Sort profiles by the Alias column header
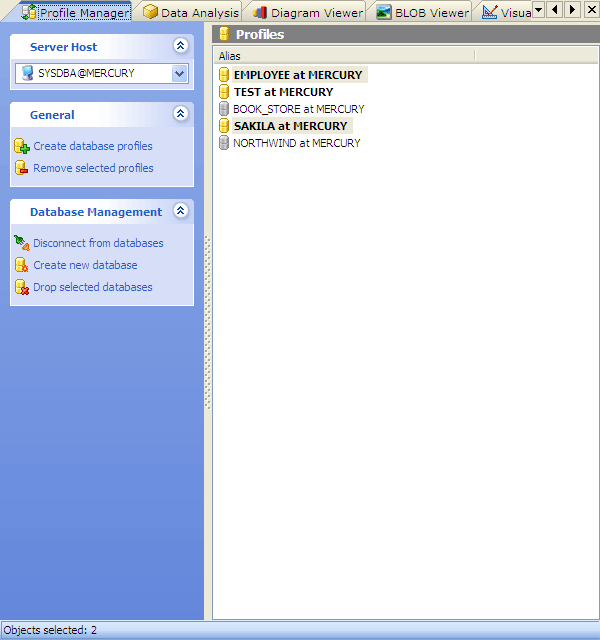 click(344, 56)
